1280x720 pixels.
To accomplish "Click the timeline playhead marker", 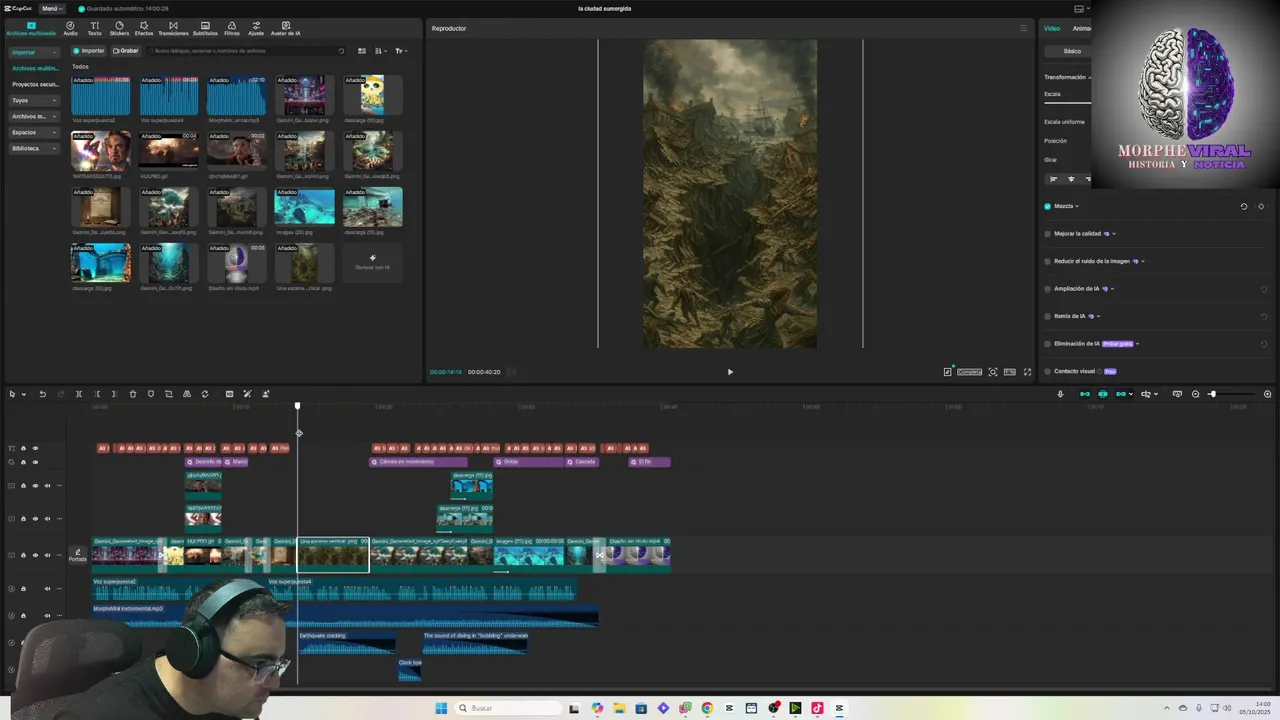I will [297, 406].
